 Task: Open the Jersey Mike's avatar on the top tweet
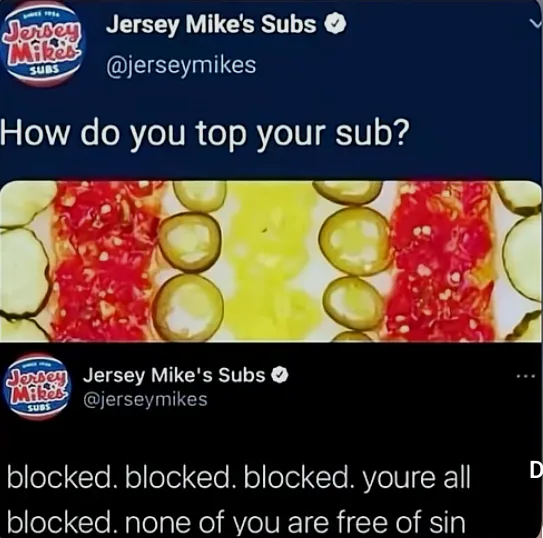tap(43, 44)
